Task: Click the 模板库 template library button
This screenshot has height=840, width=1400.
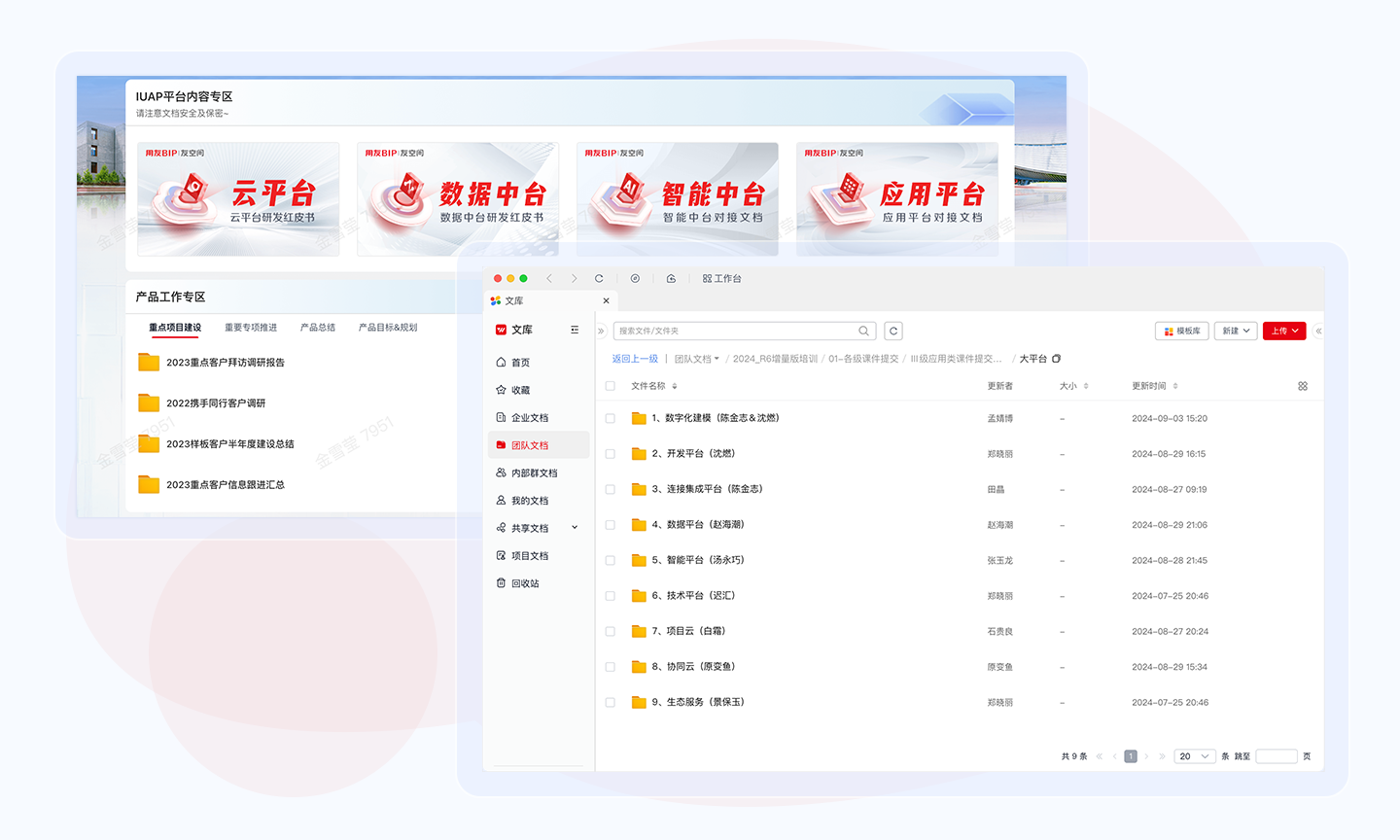Action: pyautogui.click(x=1181, y=331)
